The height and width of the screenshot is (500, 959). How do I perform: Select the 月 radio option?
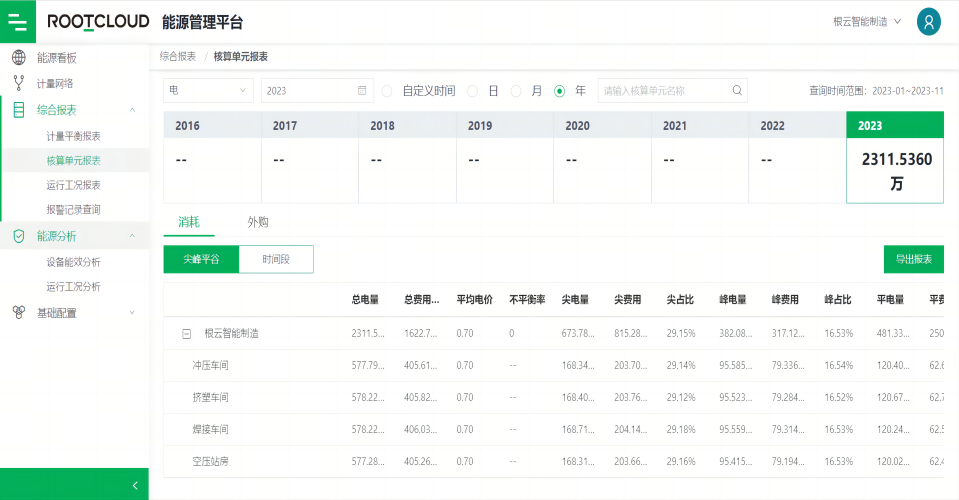[x=516, y=91]
